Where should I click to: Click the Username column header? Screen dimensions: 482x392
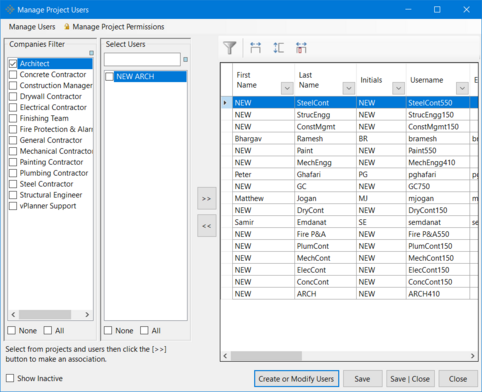click(x=438, y=80)
